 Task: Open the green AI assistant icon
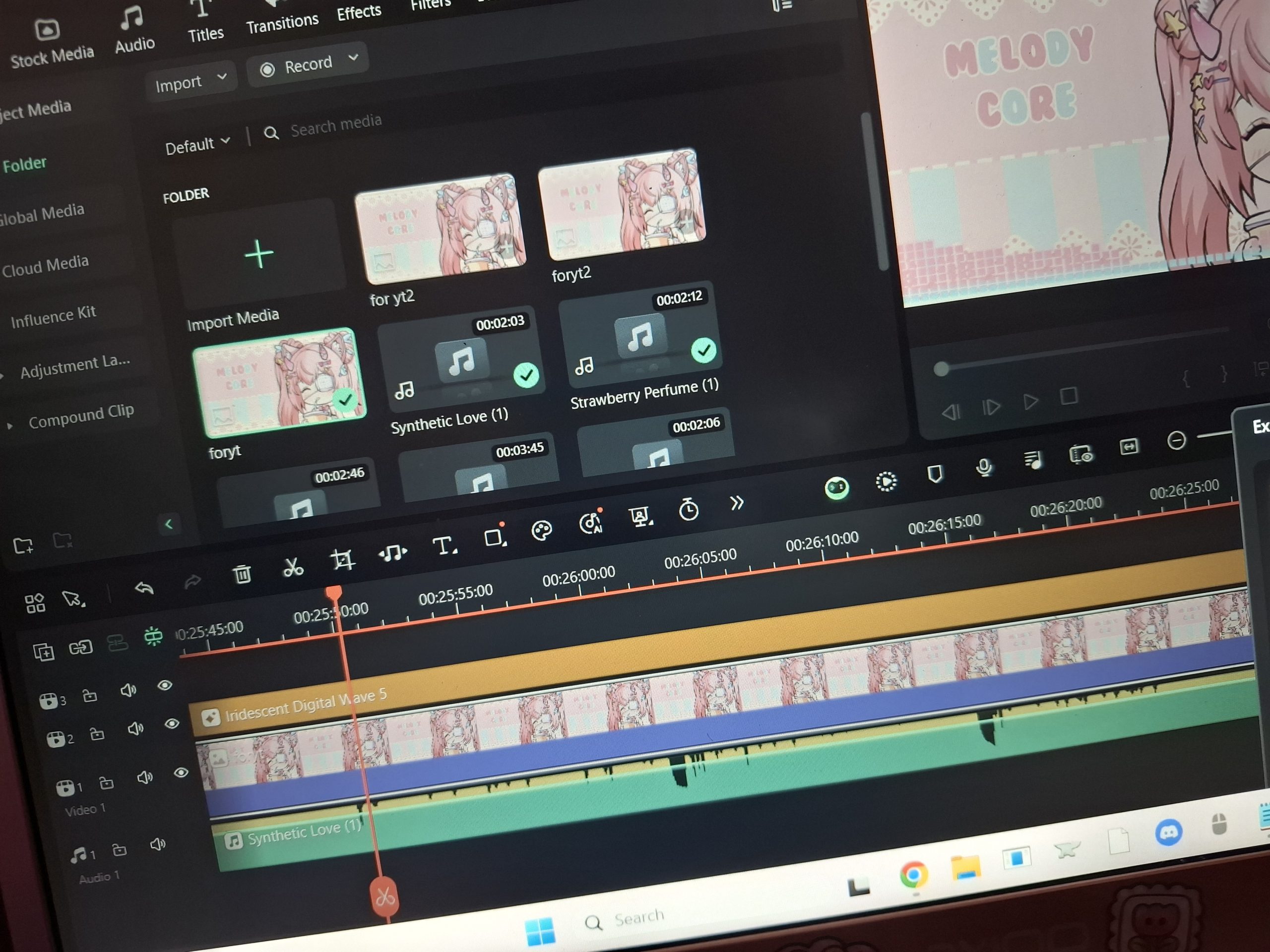(836, 488)
